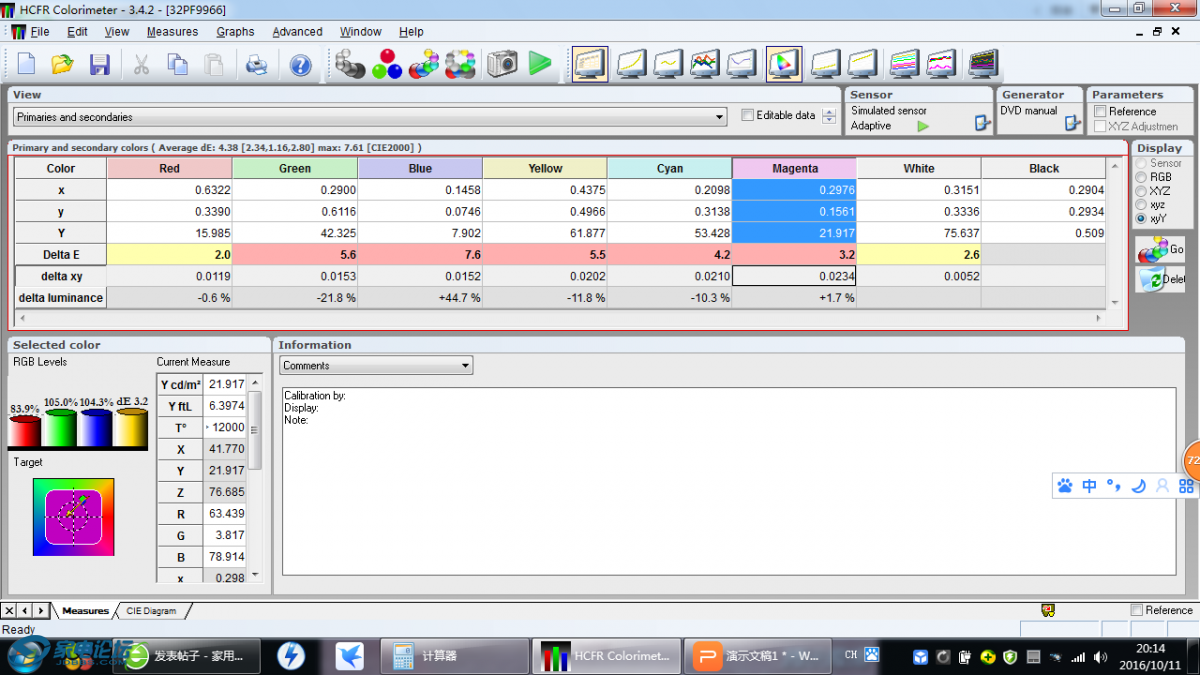
Task: Measure gray scale with the gray balls icon
Action: coord(350,65)
